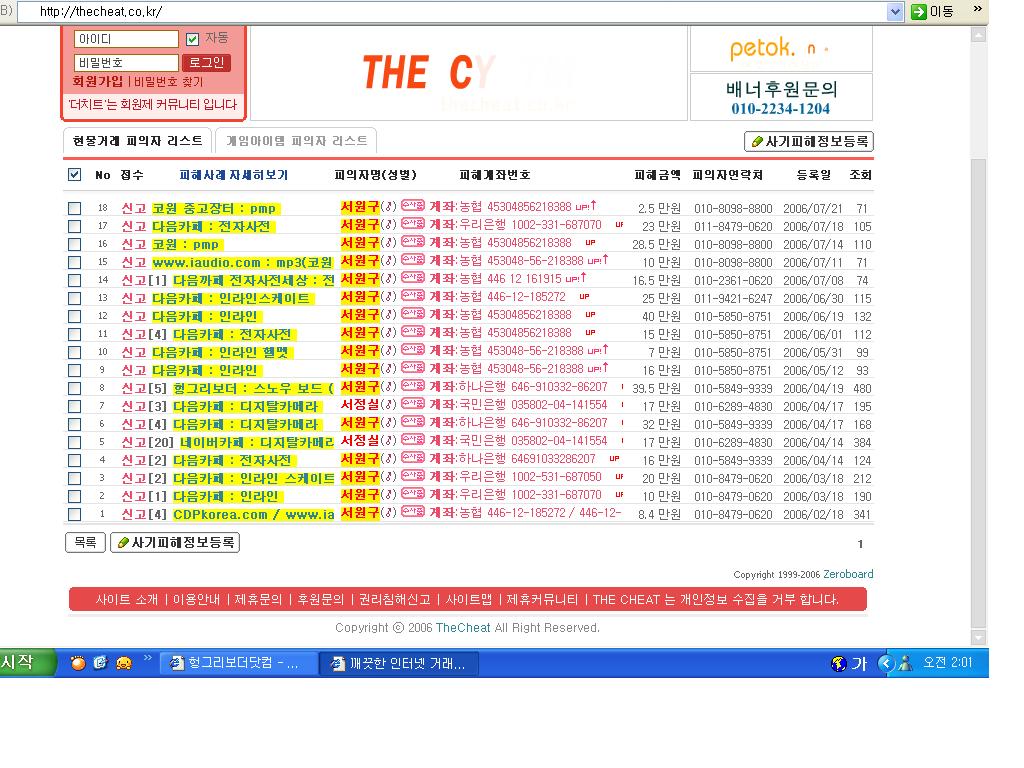
Task: Open the 피해사례 자세히보기 column header link
Action: [233, 175]
